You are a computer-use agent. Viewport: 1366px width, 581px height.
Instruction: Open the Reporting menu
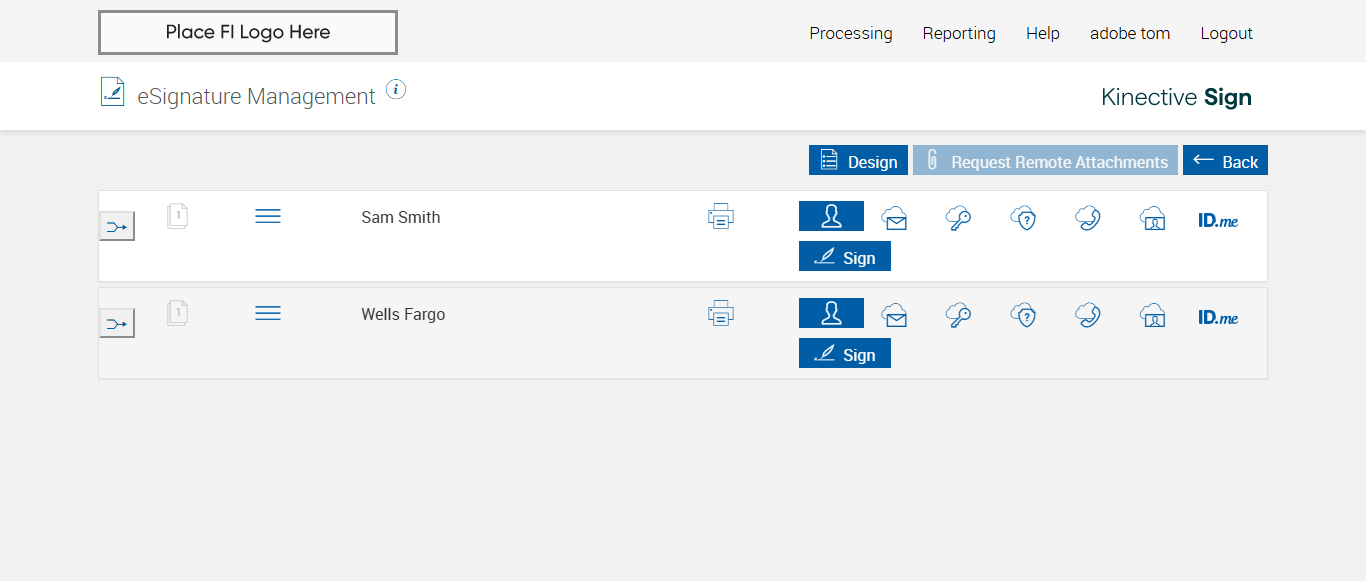[x=959, y=33]
